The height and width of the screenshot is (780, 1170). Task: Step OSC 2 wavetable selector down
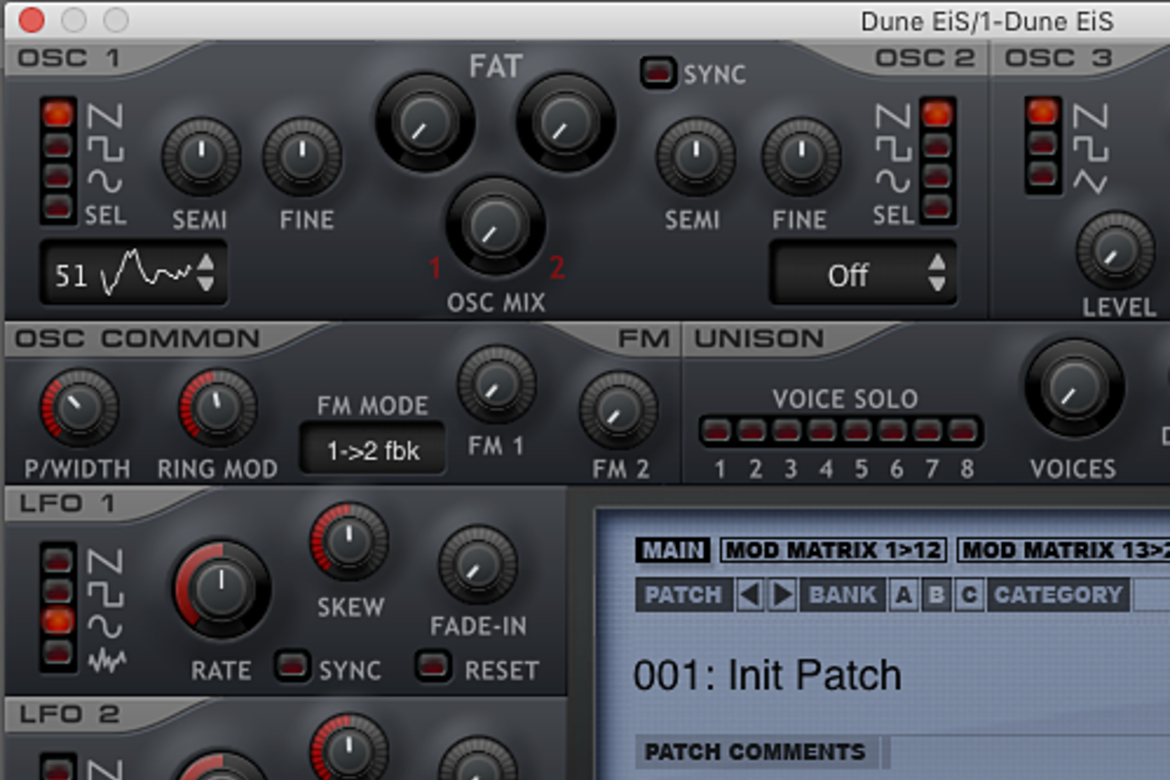pos(937,284)
